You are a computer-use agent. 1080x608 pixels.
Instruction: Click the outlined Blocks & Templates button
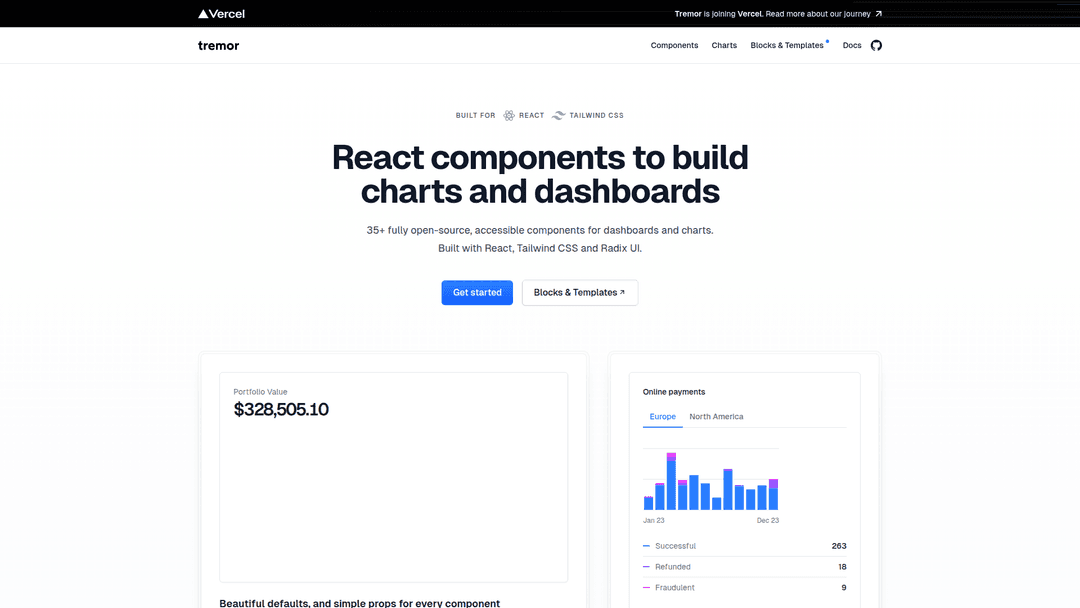(x=579, y=292)
